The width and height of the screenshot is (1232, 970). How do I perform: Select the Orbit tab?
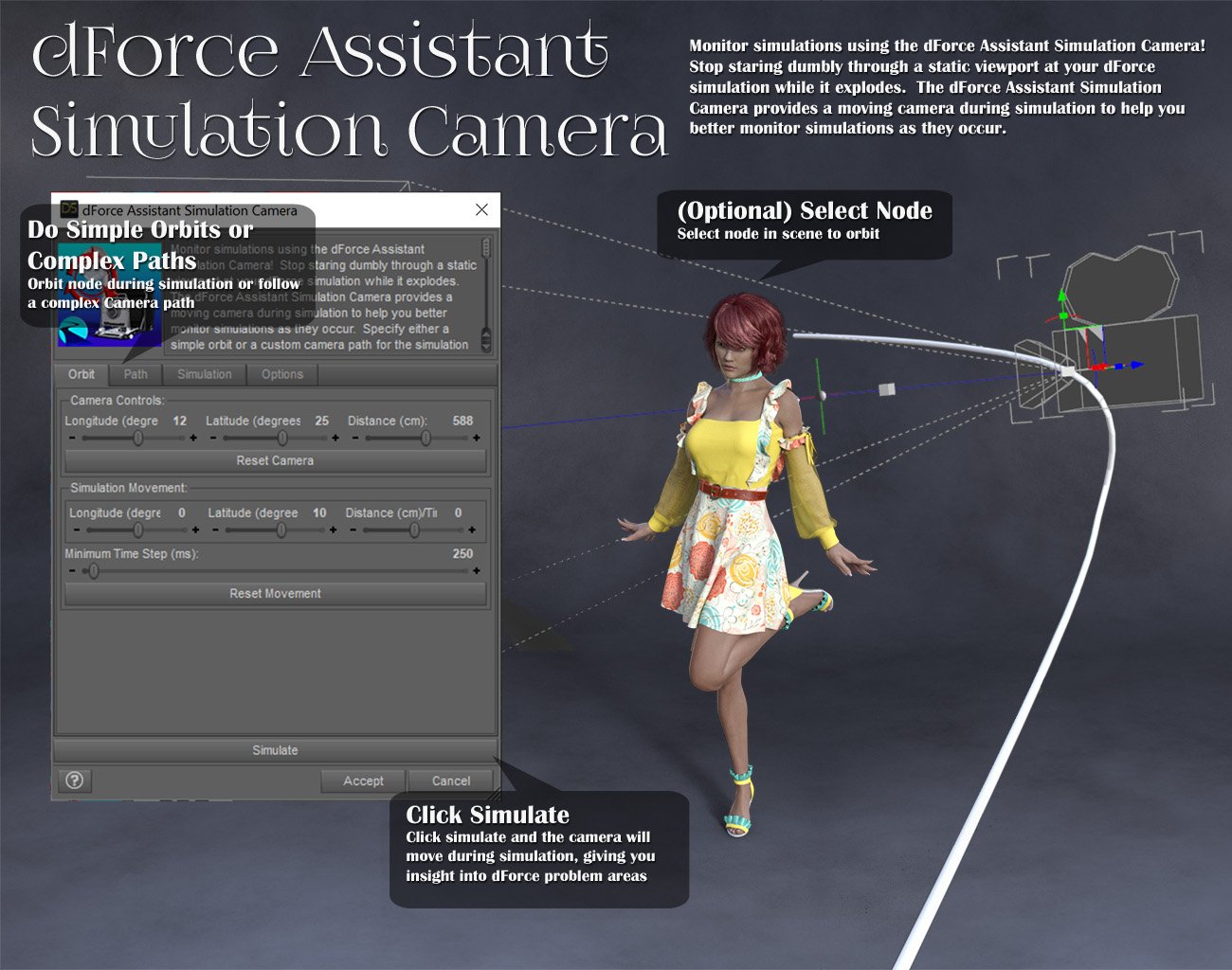tap(81, 374)
